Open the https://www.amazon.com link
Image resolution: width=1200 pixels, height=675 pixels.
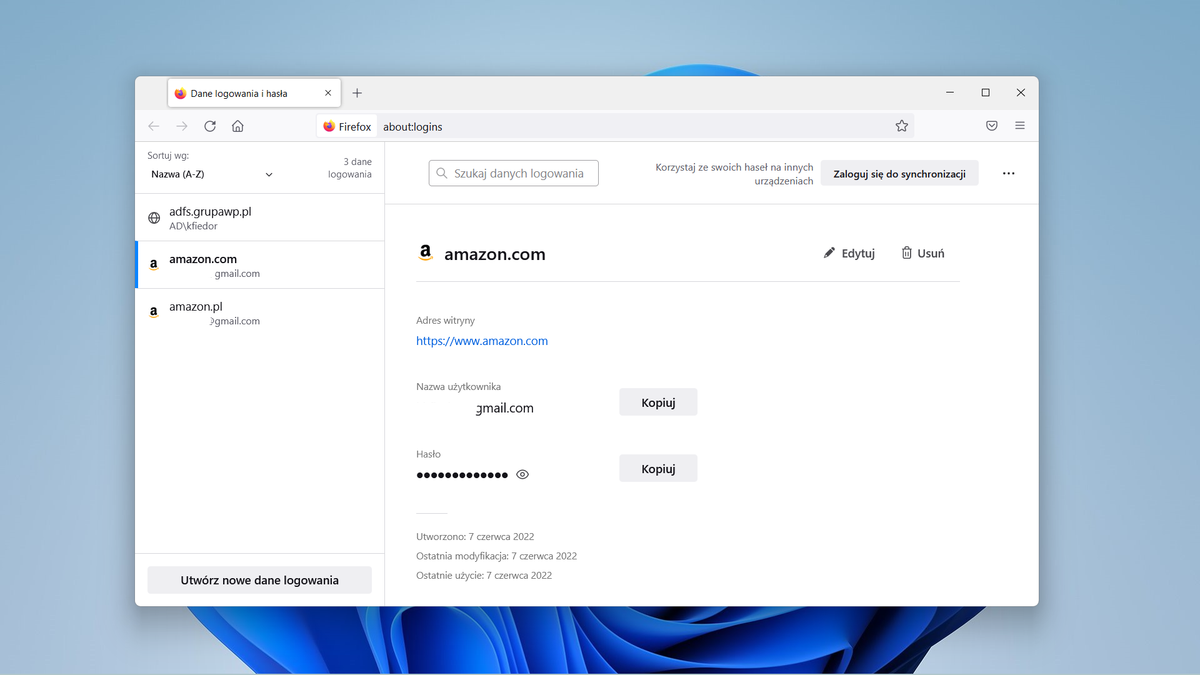tap(482, 340)
